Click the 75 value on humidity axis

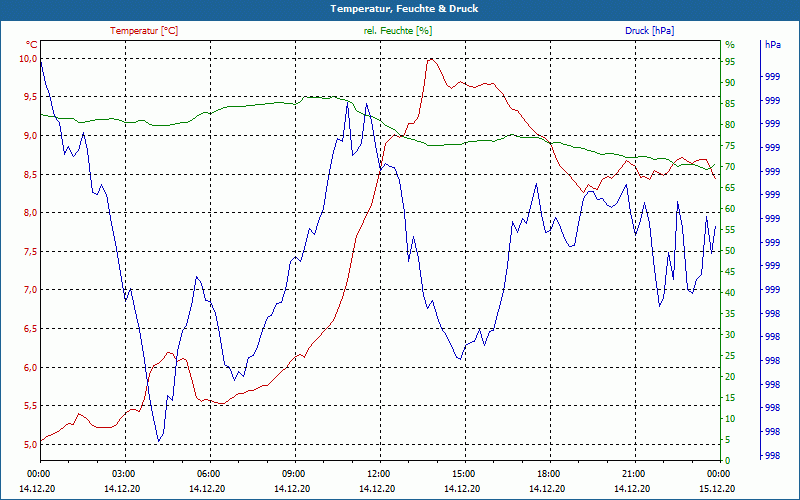tap(730, 146)
